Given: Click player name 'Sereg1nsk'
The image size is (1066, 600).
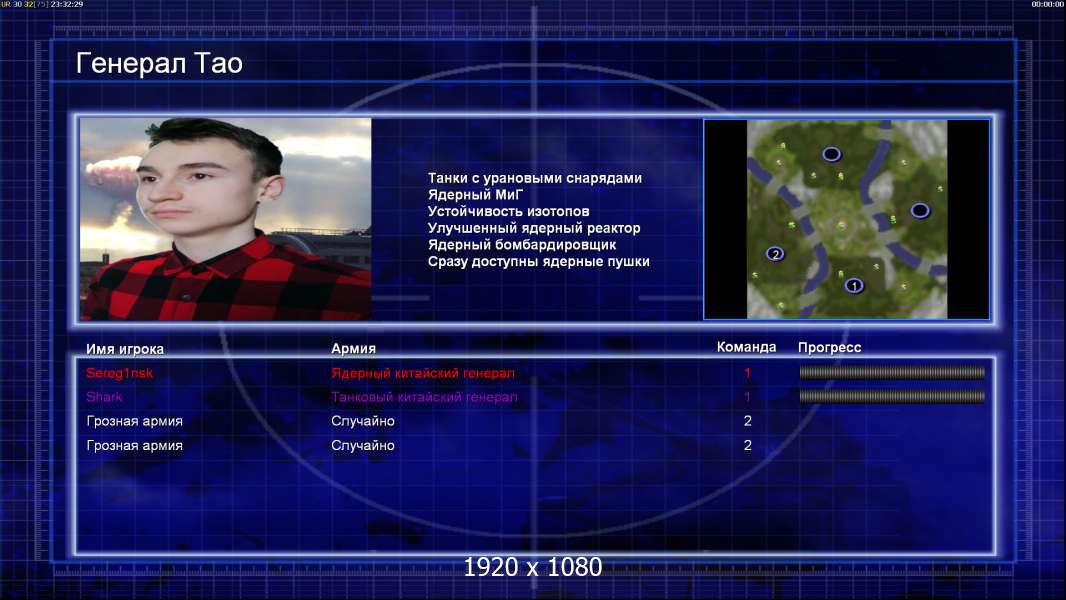Looking at the screenshot, I should [x=120, y=373].
